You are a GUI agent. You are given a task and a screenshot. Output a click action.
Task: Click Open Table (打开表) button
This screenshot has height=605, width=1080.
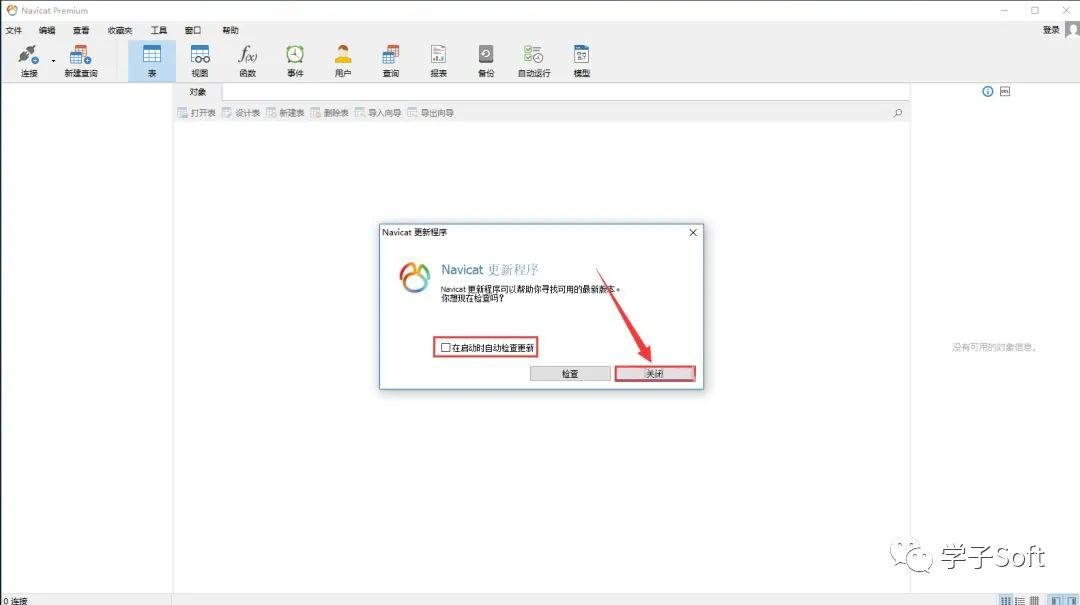[197, 113]
